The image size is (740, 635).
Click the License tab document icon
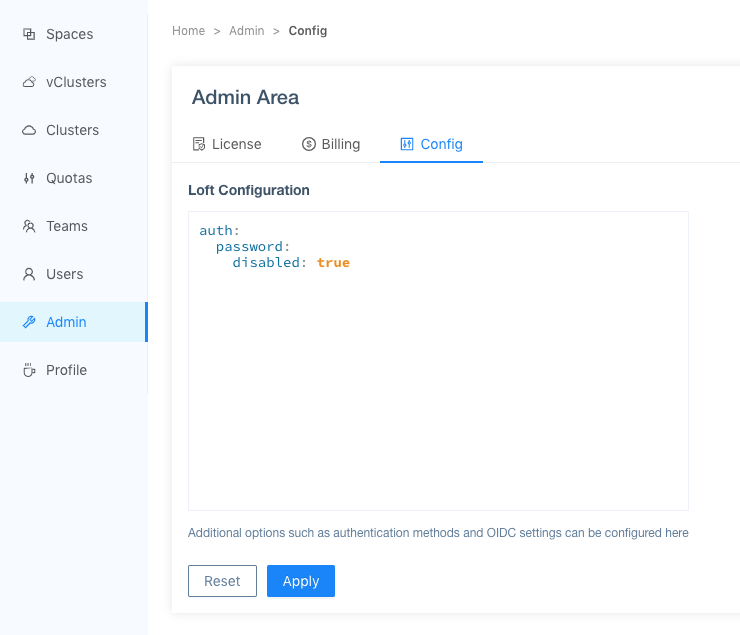point(199,144)
